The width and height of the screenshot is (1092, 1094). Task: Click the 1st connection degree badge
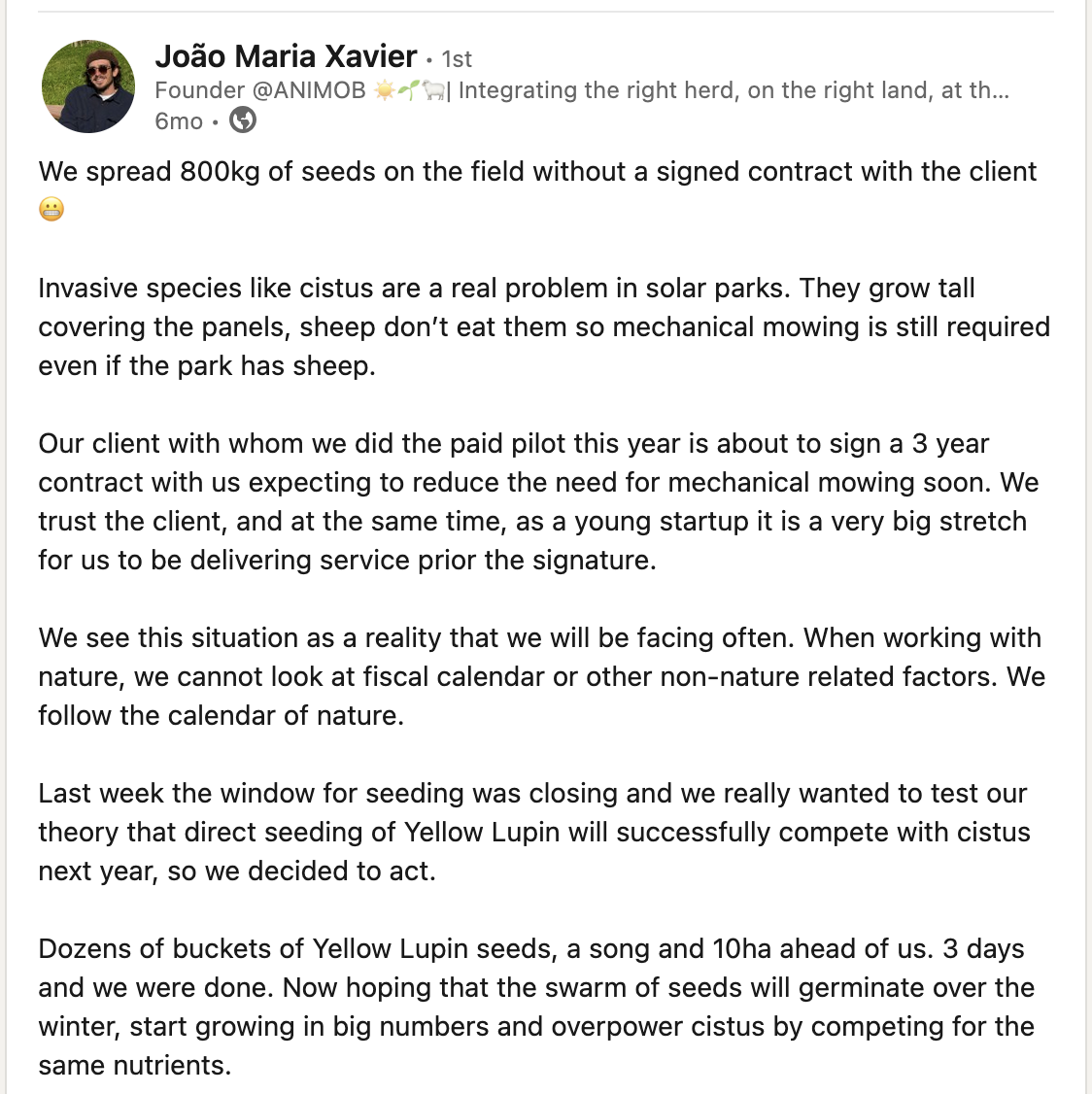click(x=457, y=59)
